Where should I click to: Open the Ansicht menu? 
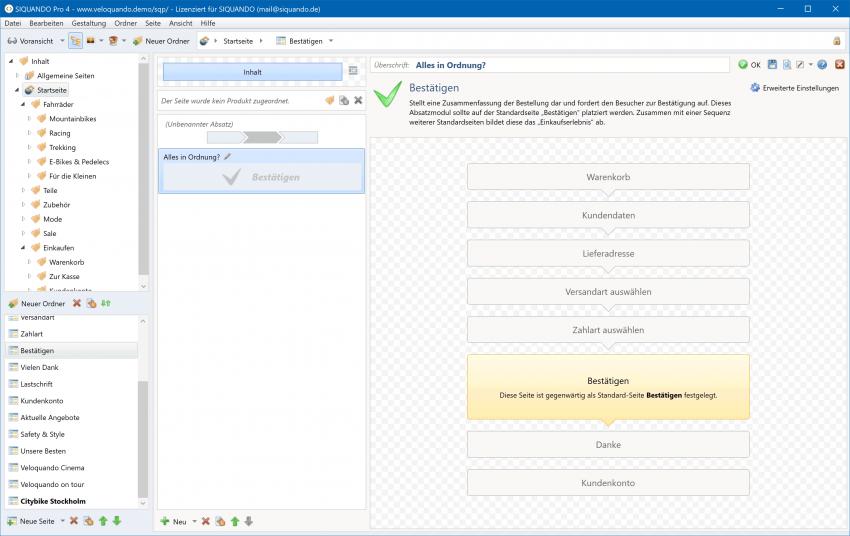click(181, 23)
